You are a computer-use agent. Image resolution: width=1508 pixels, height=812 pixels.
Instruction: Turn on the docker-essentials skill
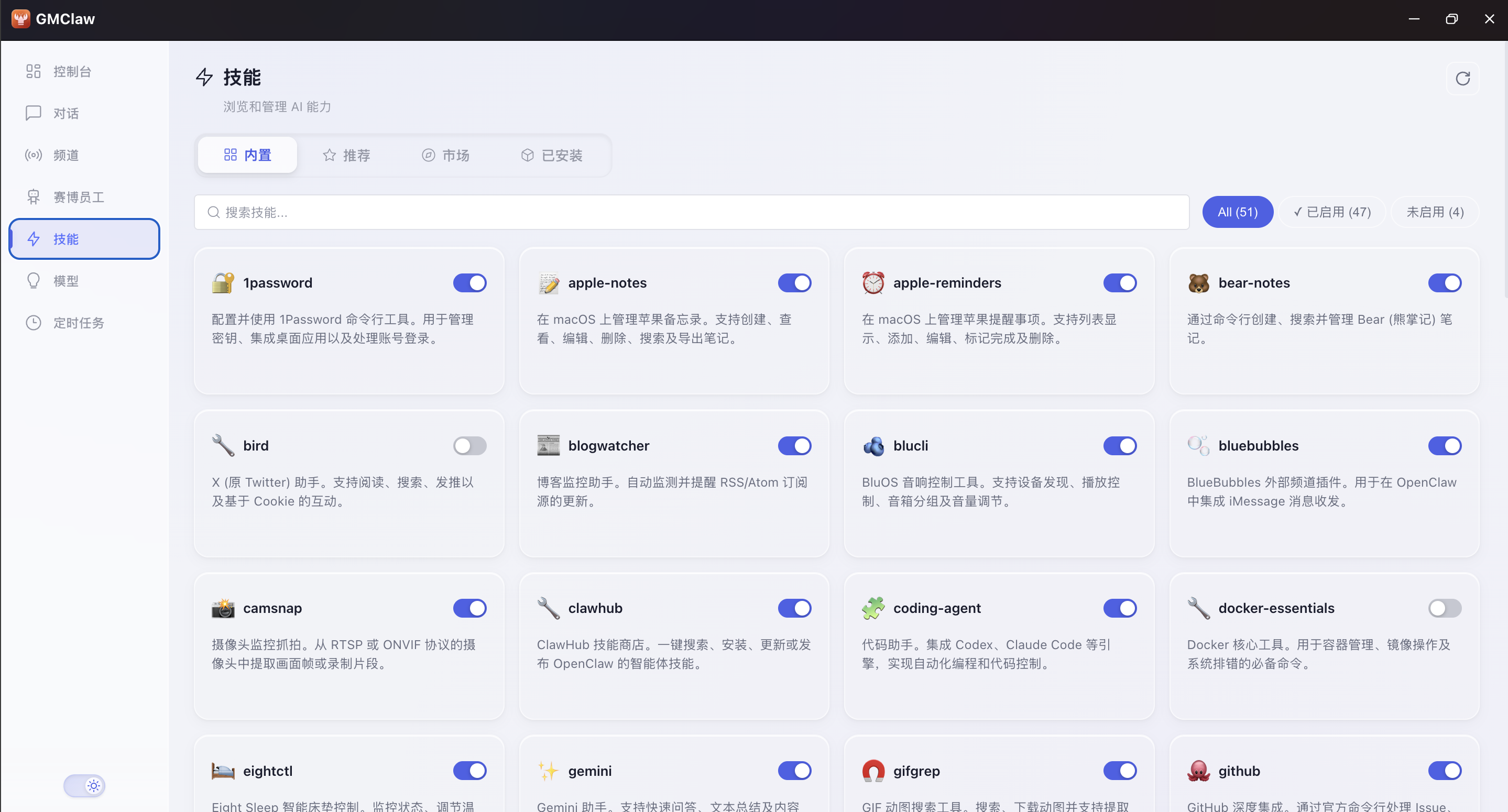point(1444,608)
